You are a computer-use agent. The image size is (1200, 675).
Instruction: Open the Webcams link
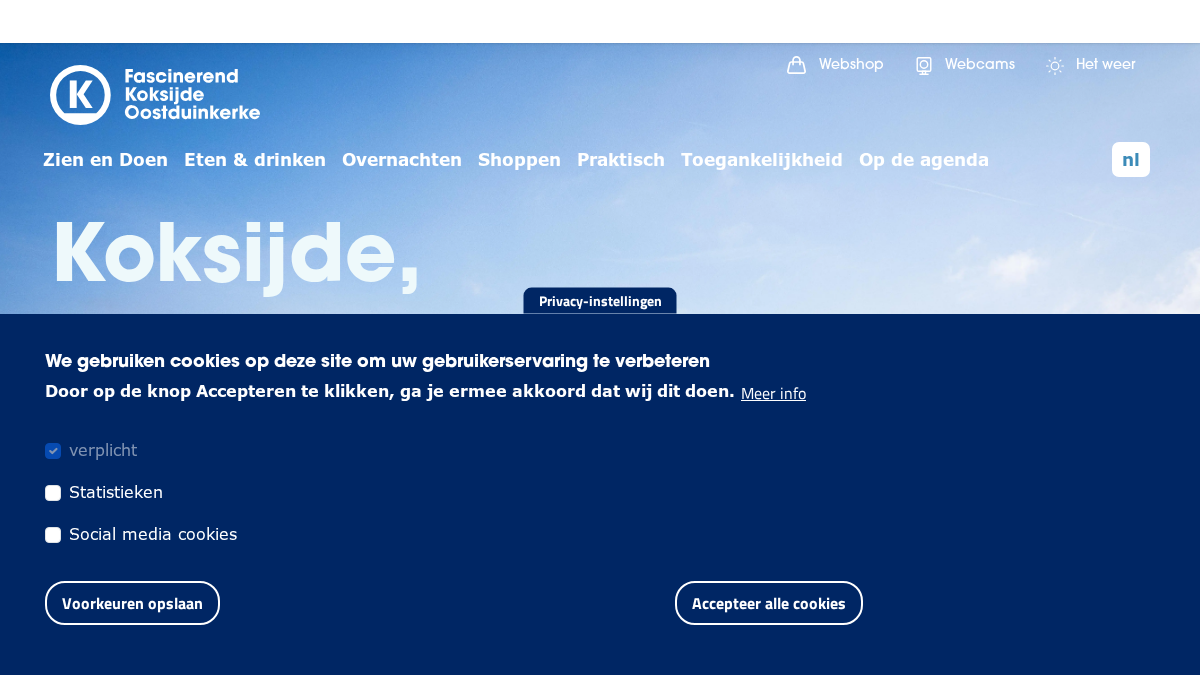point(980,64)
